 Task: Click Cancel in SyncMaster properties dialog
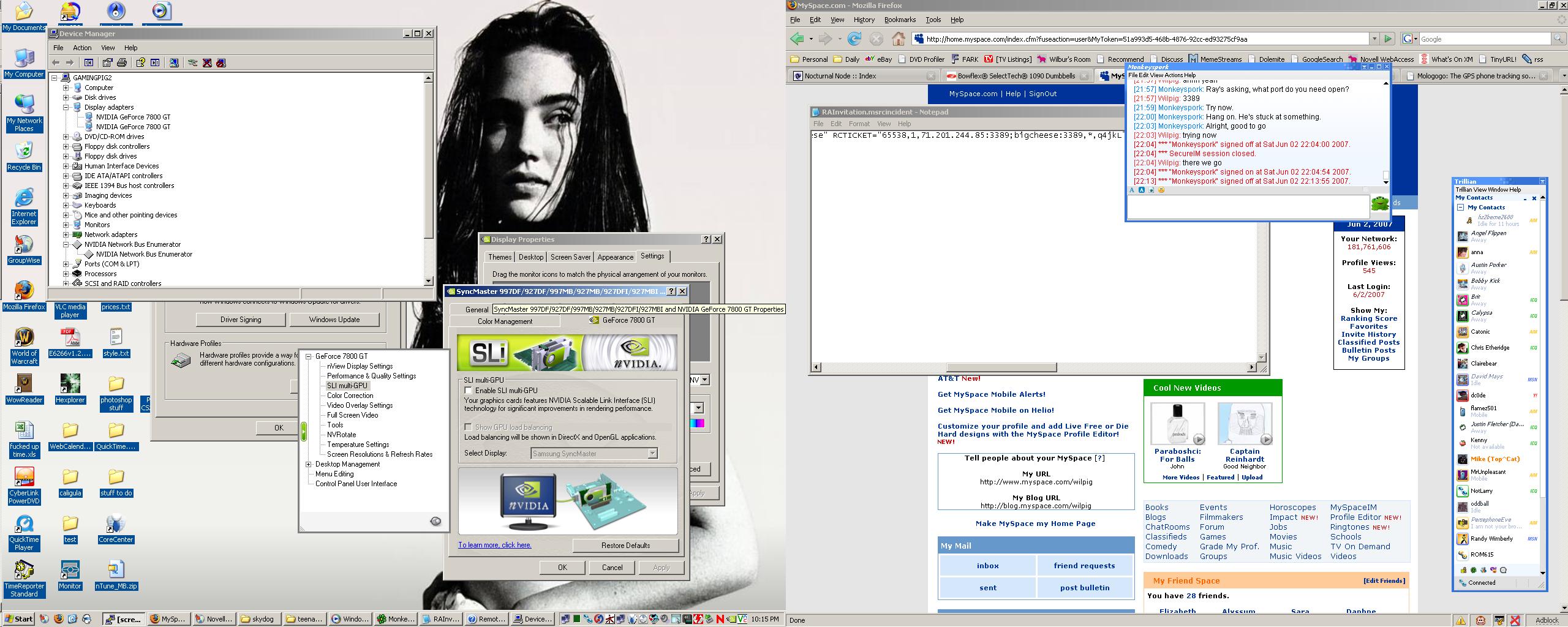tap(612, 568)
